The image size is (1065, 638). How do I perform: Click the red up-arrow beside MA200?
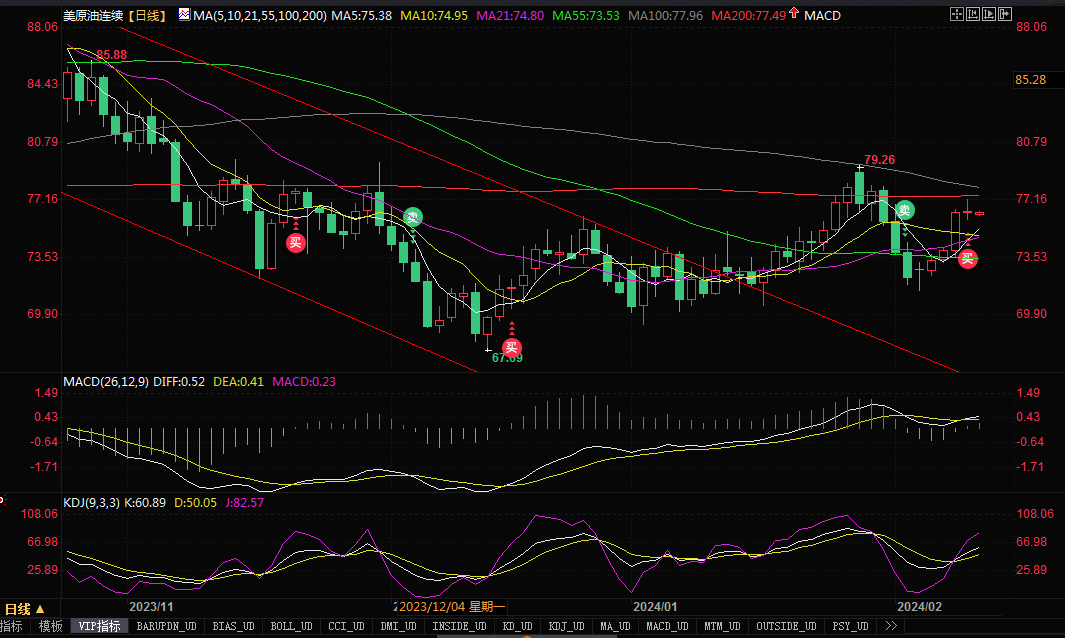click(793, 15)
